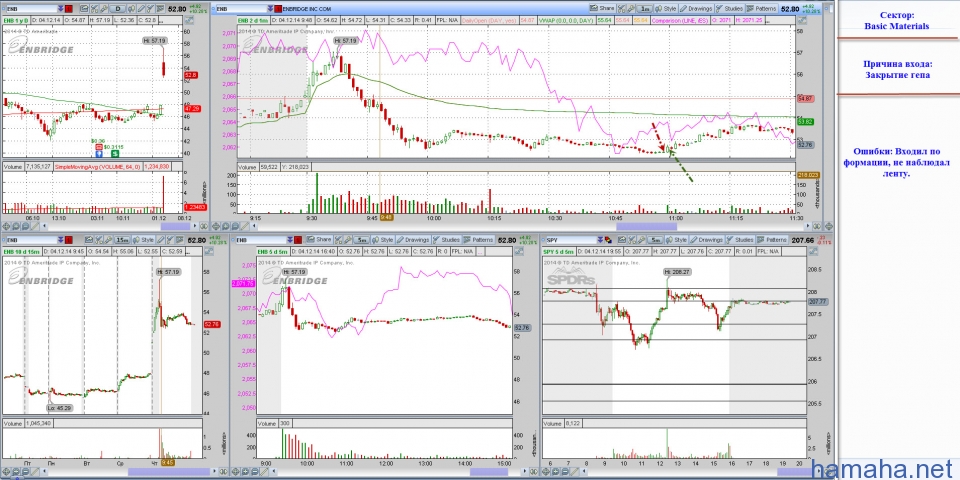Image resolution: width=960 pixels, height=480 pixels.
Task: Click the red link color square in the ENB 5m chart
Action: point(298,239)
